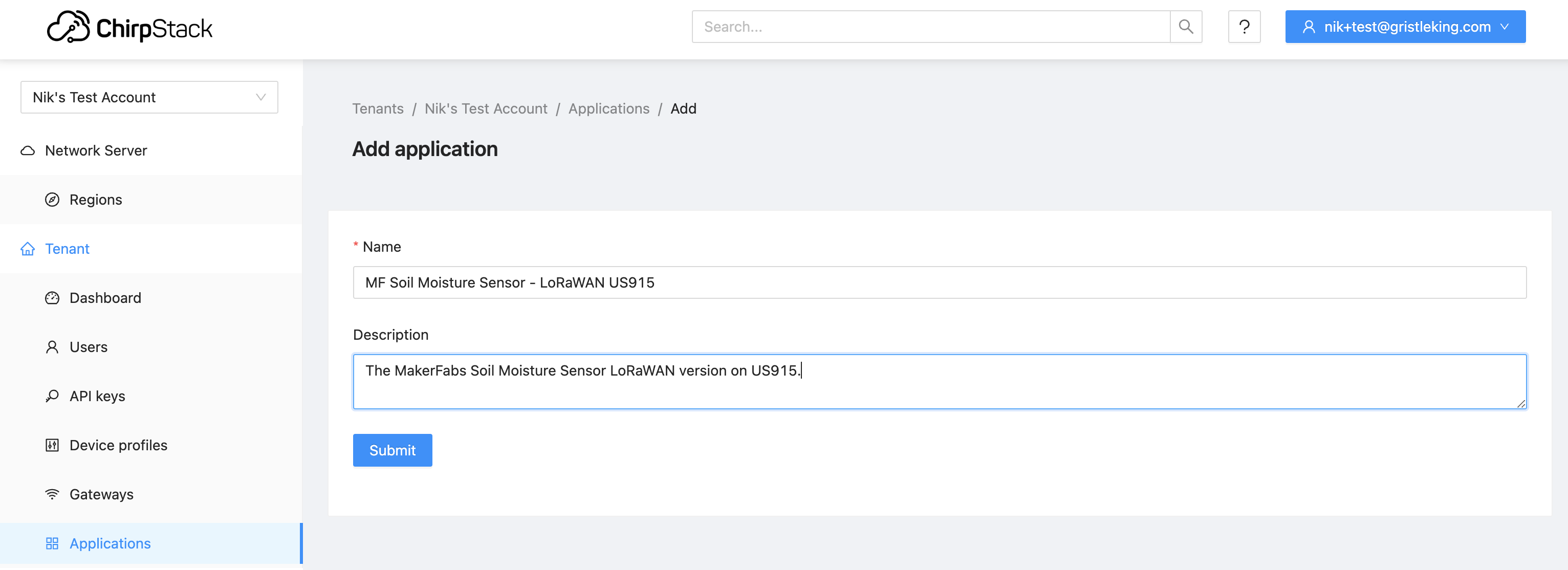Viewport: 1568px width, 570px height.
Task: Follow the Tenants breadcrumb link
Action: click(377, 108)
